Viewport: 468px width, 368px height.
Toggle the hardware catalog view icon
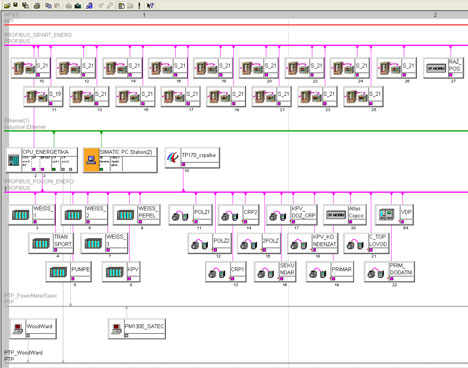[x=122, y=6]
